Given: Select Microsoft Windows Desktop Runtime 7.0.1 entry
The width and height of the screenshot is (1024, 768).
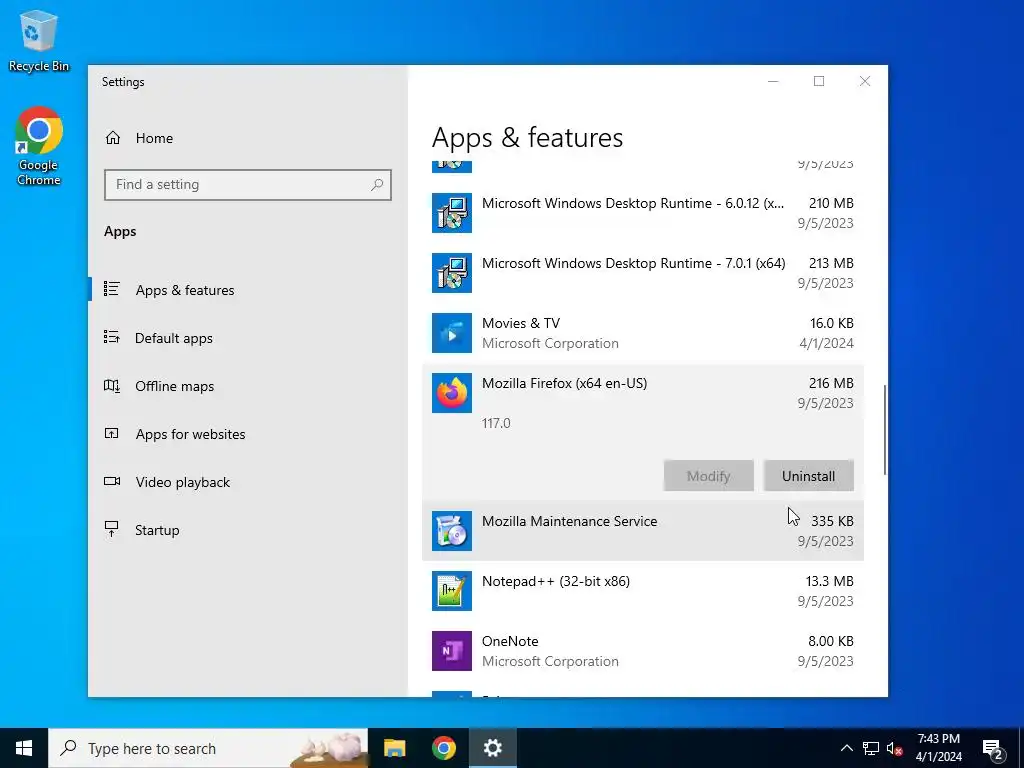Looking at the screenshot, I should point(643,273).
